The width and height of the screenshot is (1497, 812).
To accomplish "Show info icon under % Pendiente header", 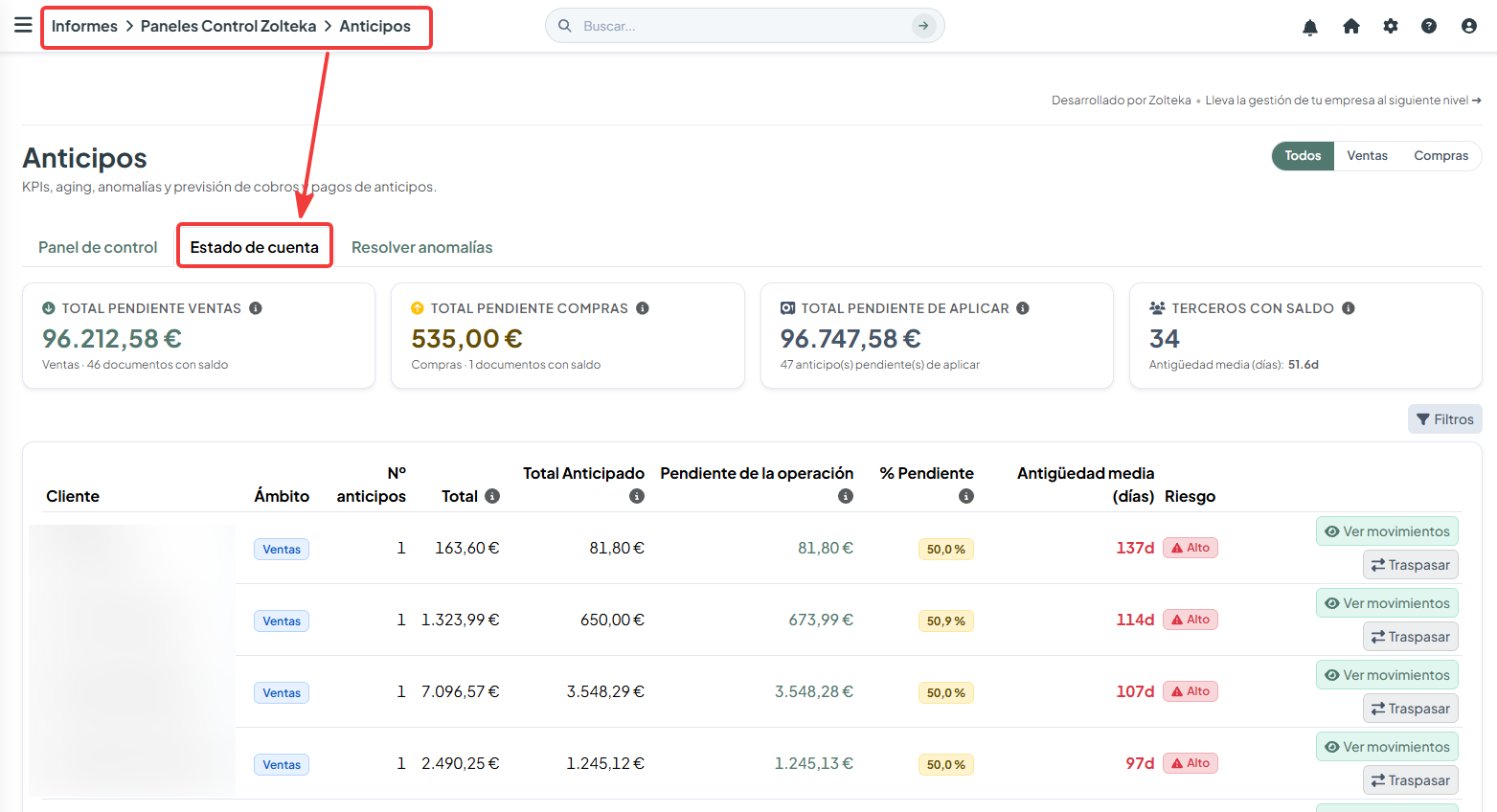I will (966, 496).
